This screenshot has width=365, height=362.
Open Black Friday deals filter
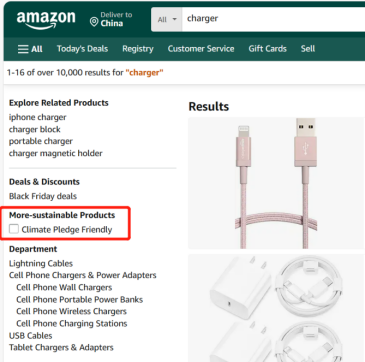[x=43, y=196]
